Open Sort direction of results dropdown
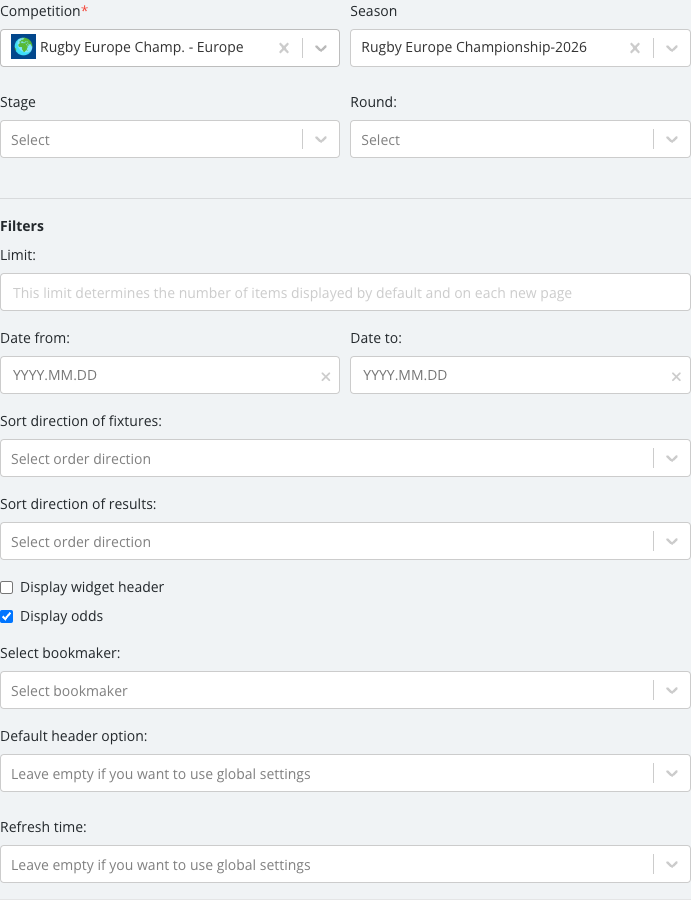This screenshot has height=900, width=691. tap(345, 541)
